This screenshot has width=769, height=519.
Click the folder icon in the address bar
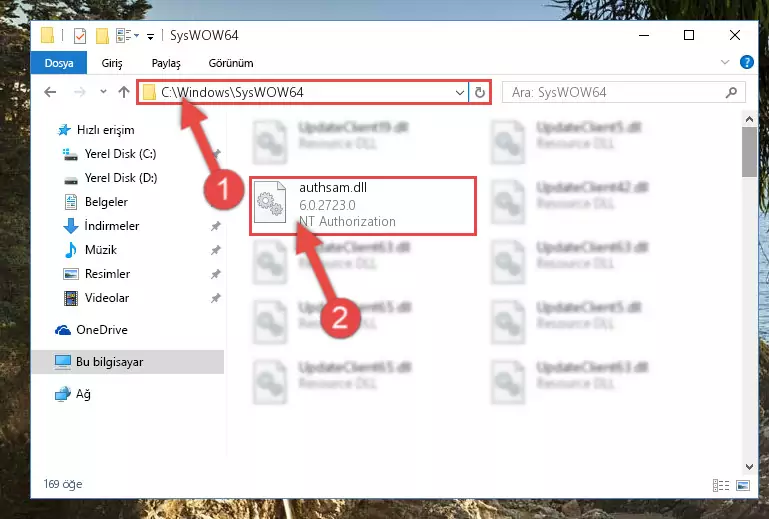click(x=149, y=92)
